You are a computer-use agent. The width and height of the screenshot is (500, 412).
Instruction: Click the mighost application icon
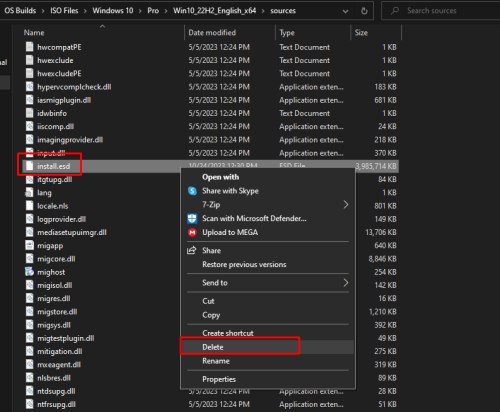coord(30,272)
